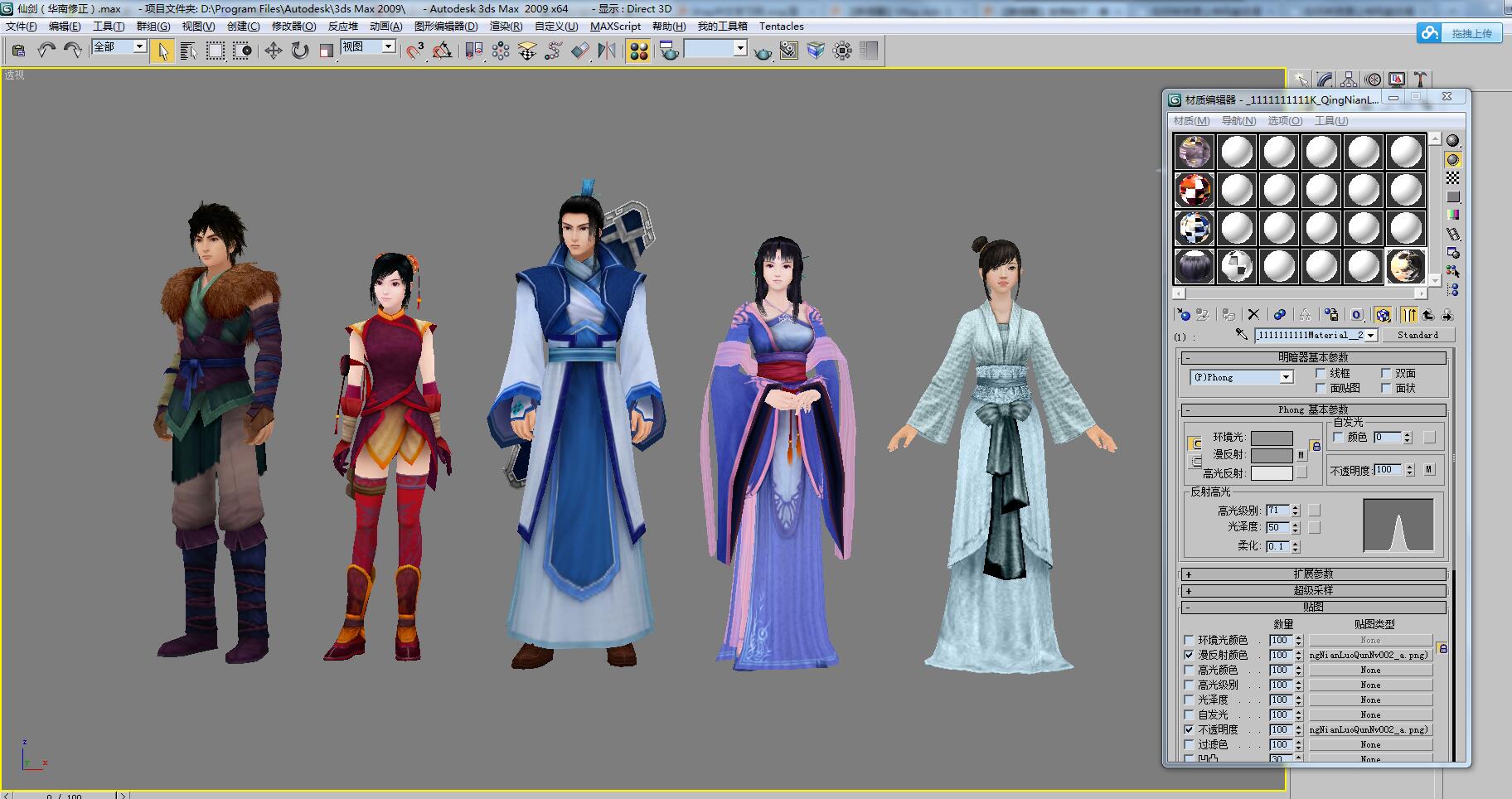1512x799 pixels.
Task: Uncheck the 不透明度 map checkbox
Action: (x=1190, y=729)
